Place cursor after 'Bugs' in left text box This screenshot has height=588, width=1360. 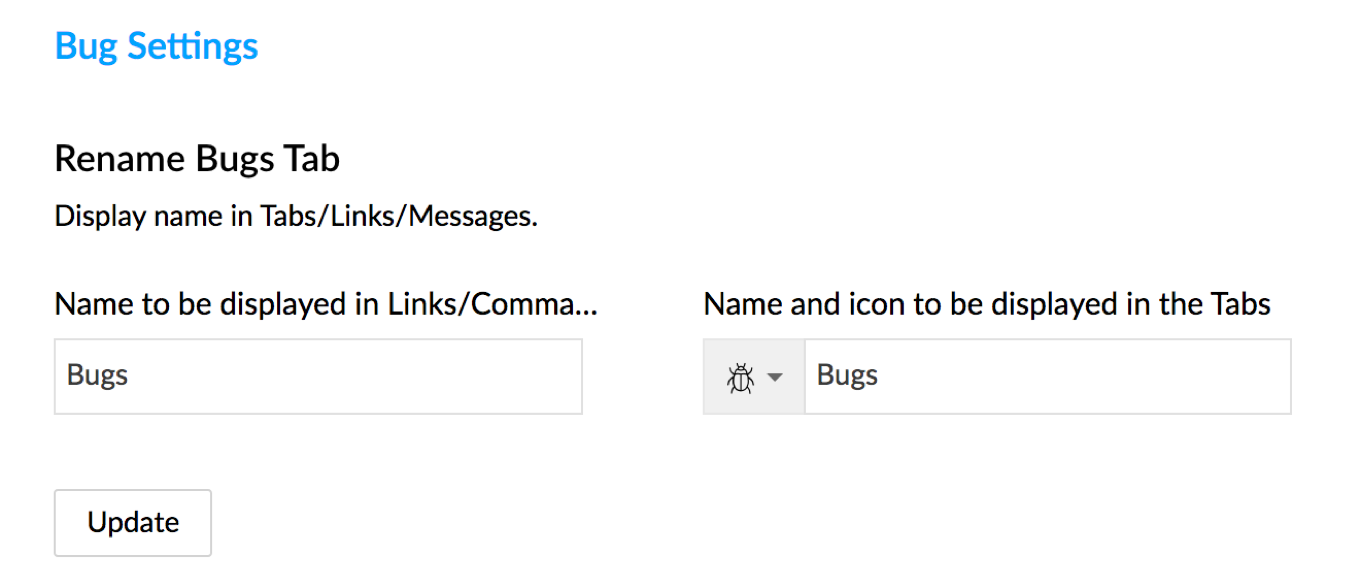click(131, 376)
